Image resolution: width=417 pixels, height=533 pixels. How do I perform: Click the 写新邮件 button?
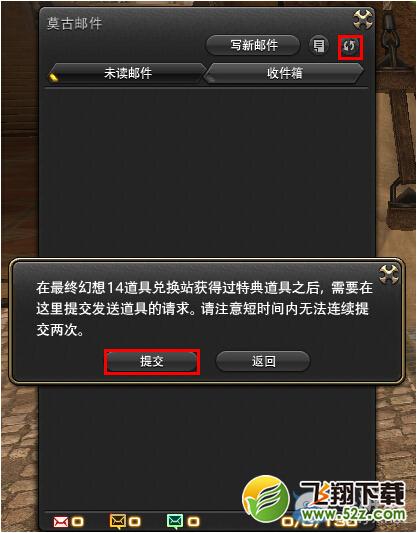(253, 45)
